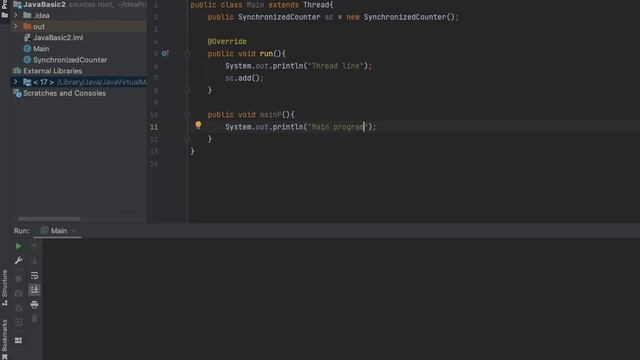Viewport: 640px width, 360px height.
Task: Toggle Soft-Wrap in Run console
Action: [x=35, y=276]
